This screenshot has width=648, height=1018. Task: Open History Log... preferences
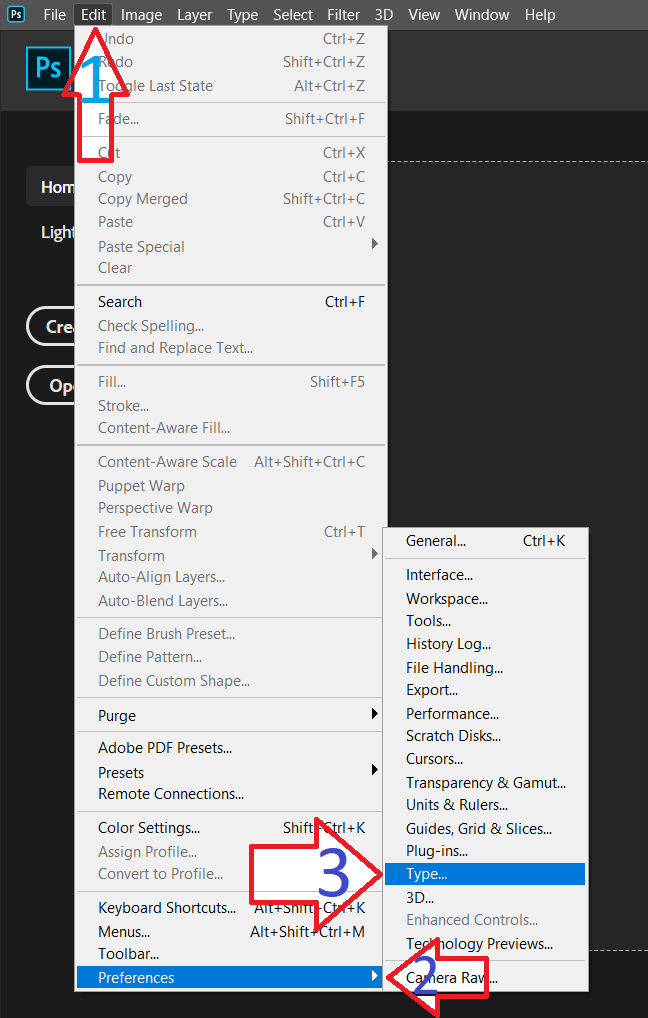[485, 644]
